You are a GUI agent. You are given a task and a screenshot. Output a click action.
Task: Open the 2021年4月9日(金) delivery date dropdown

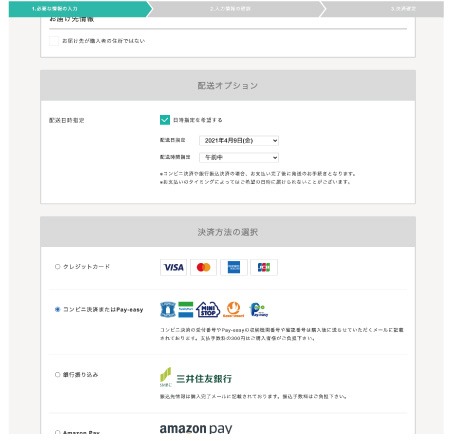point(239,141)
